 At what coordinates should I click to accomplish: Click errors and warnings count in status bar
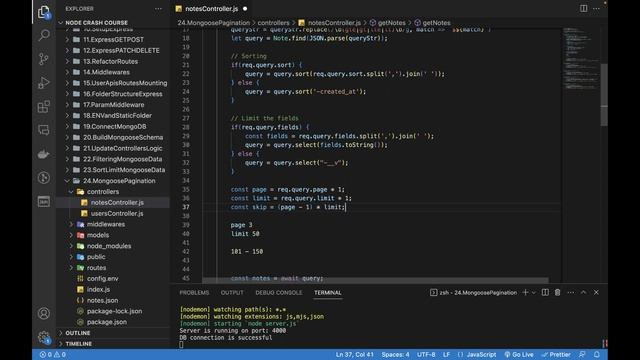click(x=52, y=354)
